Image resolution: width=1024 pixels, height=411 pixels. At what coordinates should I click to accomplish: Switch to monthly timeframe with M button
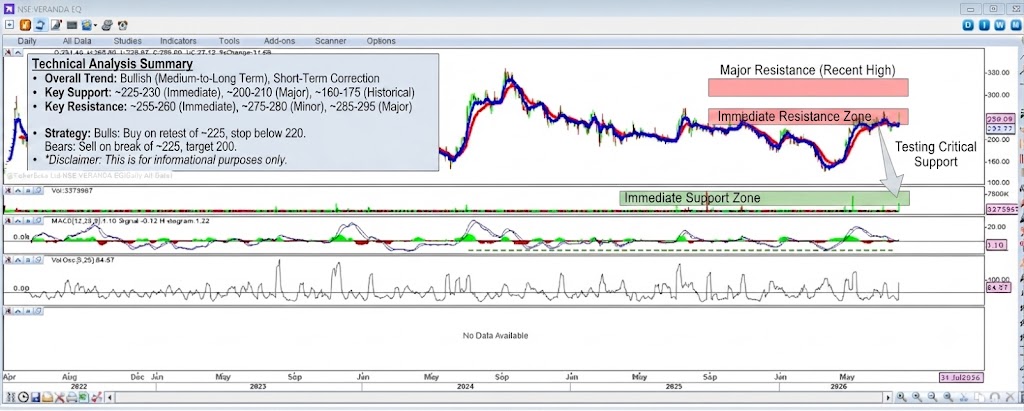pos(1014,25)
